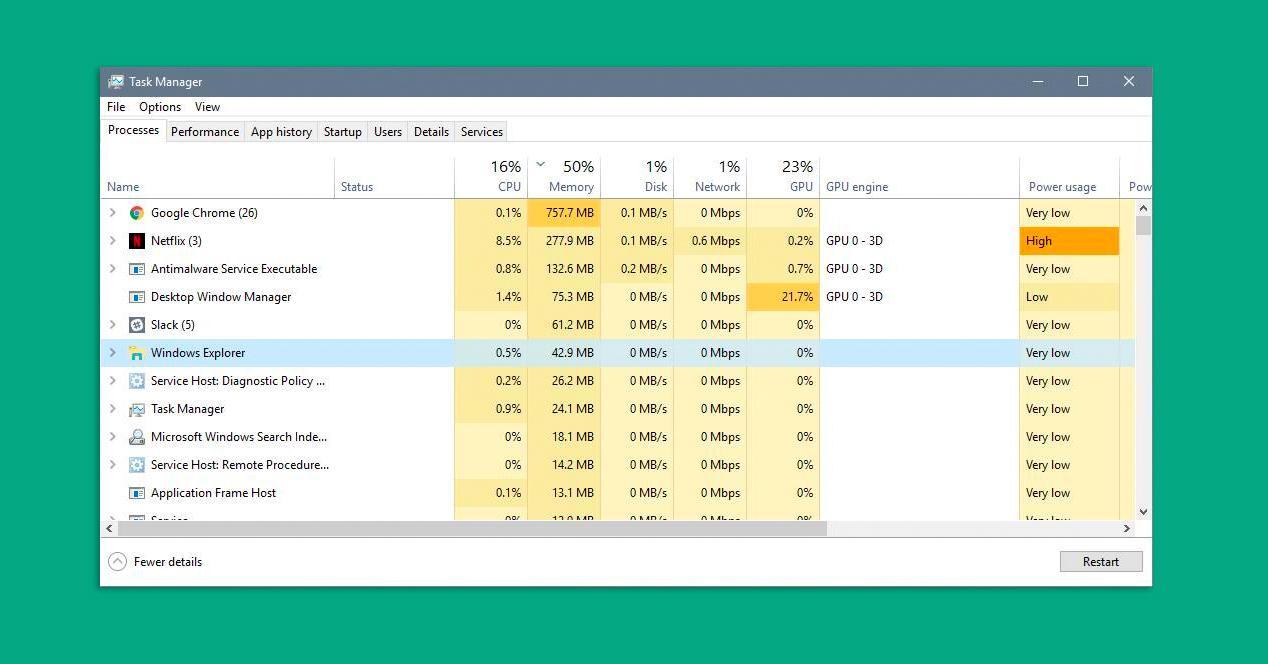Viewport: 1268px width, 664px height.
Task: Click the horizontal scrollbar right arrow
Action: tap(1126, 528)
